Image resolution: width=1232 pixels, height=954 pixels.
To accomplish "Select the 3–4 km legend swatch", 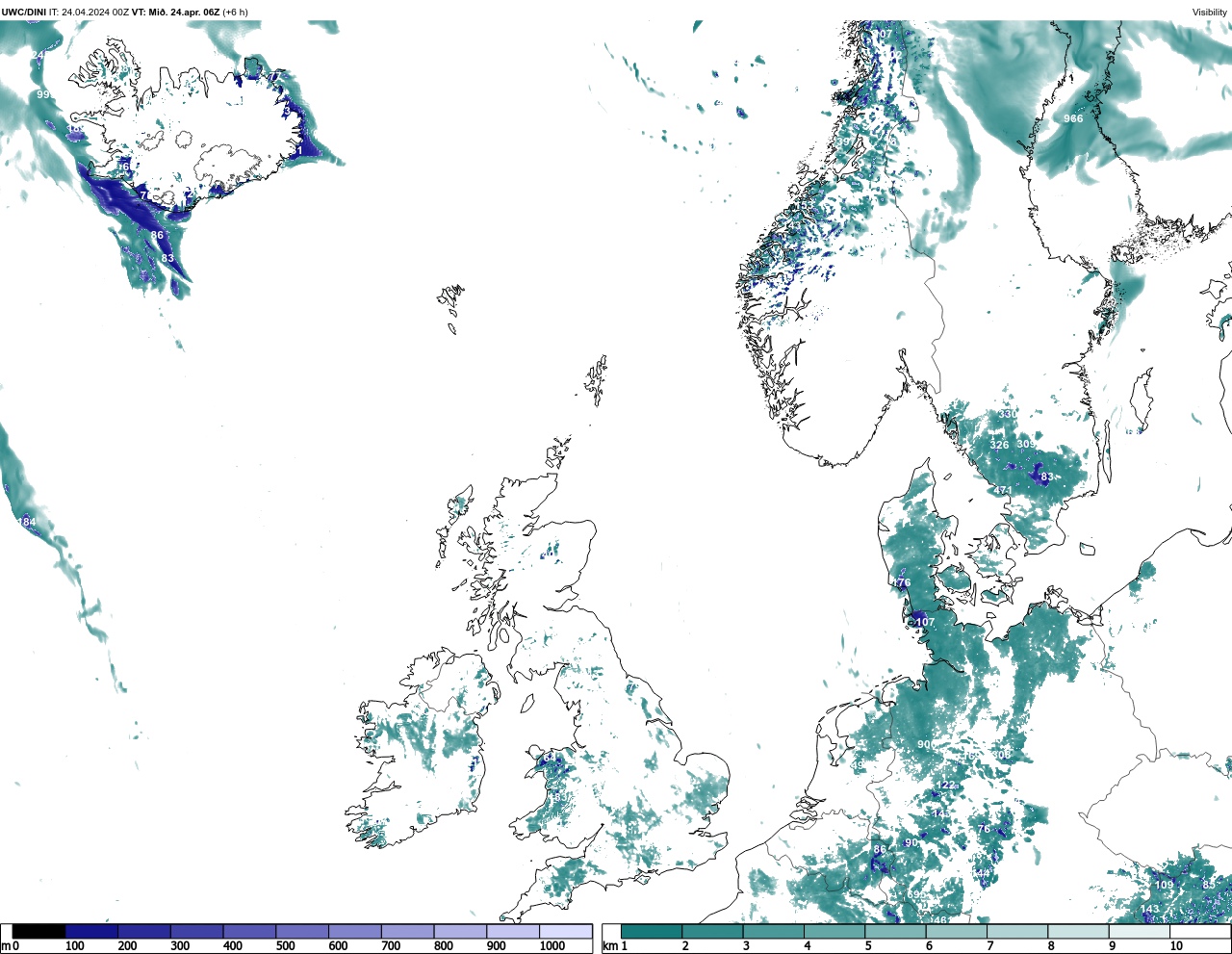I will 773,932.
